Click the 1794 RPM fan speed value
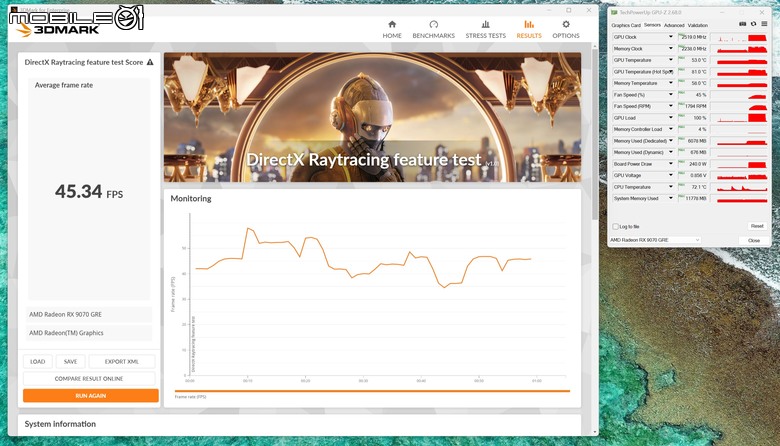The height and width of the screenshot is (446, 780). (693, 106)
